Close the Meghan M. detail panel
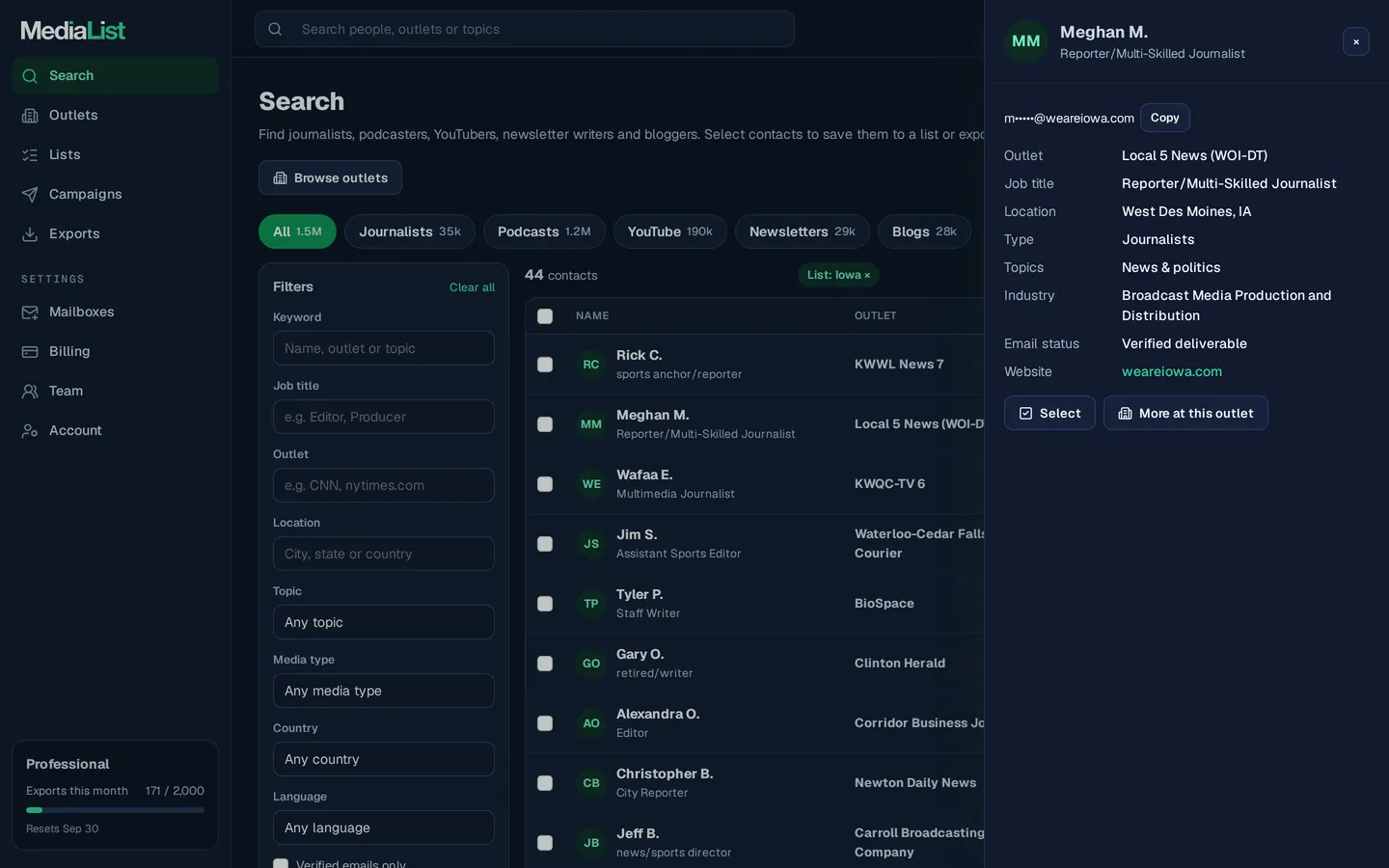This screenshot has height=868, width=1389. pos(1356,41)
